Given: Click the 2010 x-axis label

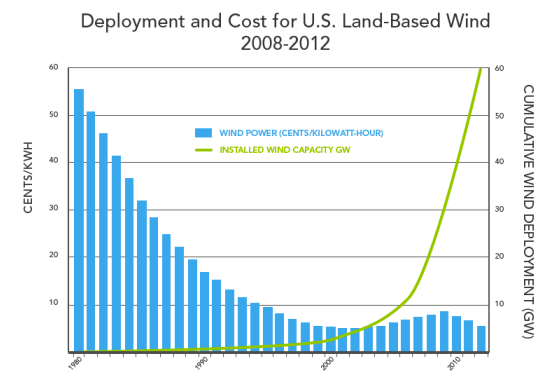Looking at the screenshot, I should click(454, 363).
